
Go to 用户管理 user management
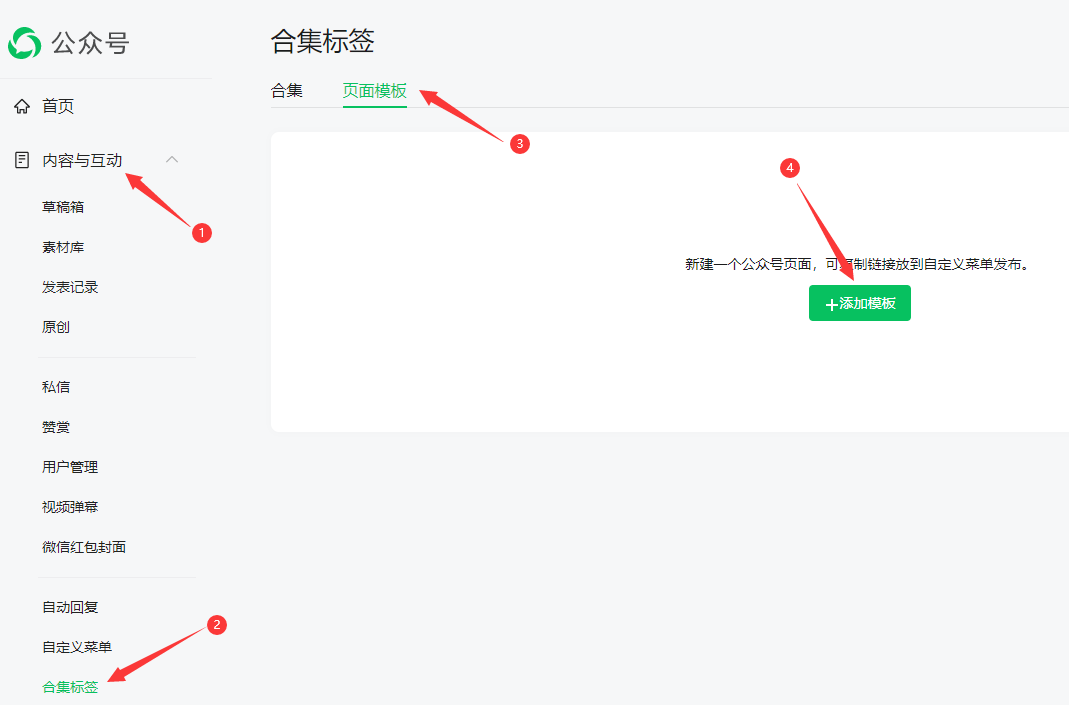[x=70, y=467]
